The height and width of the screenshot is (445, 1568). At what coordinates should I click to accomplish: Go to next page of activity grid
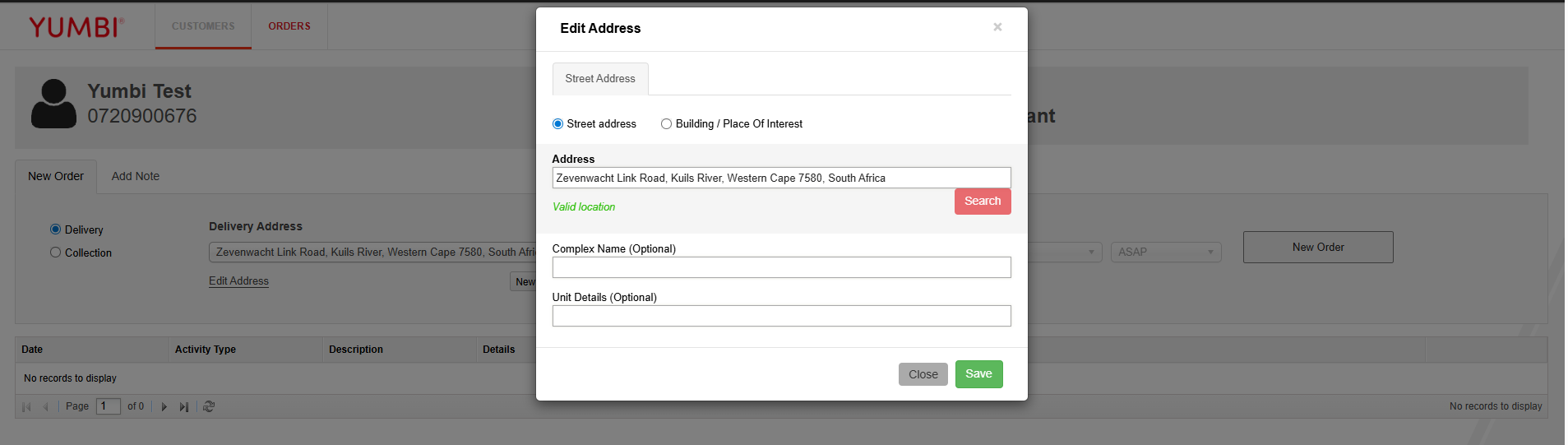(164, 406)
